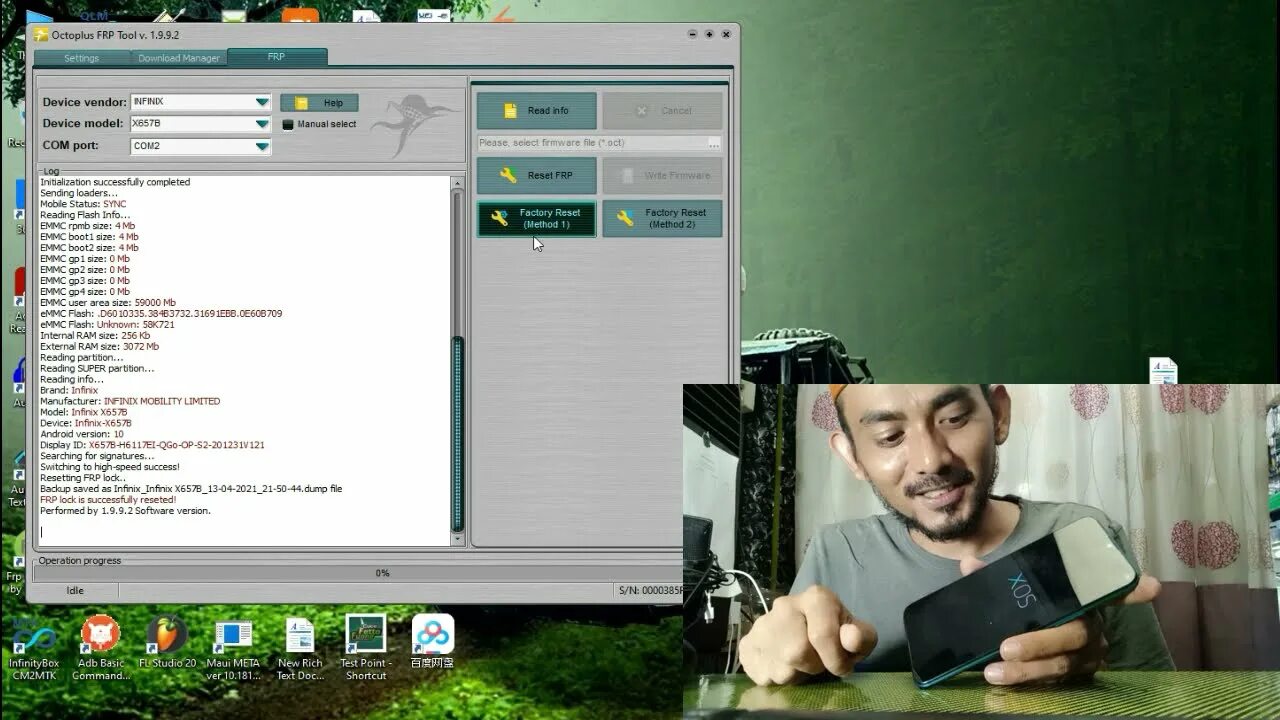Image resolution: width=1280 pixels, height=720 pixels.
Task: Click 'Android version: 10' log line
Action: click(82, 434)
